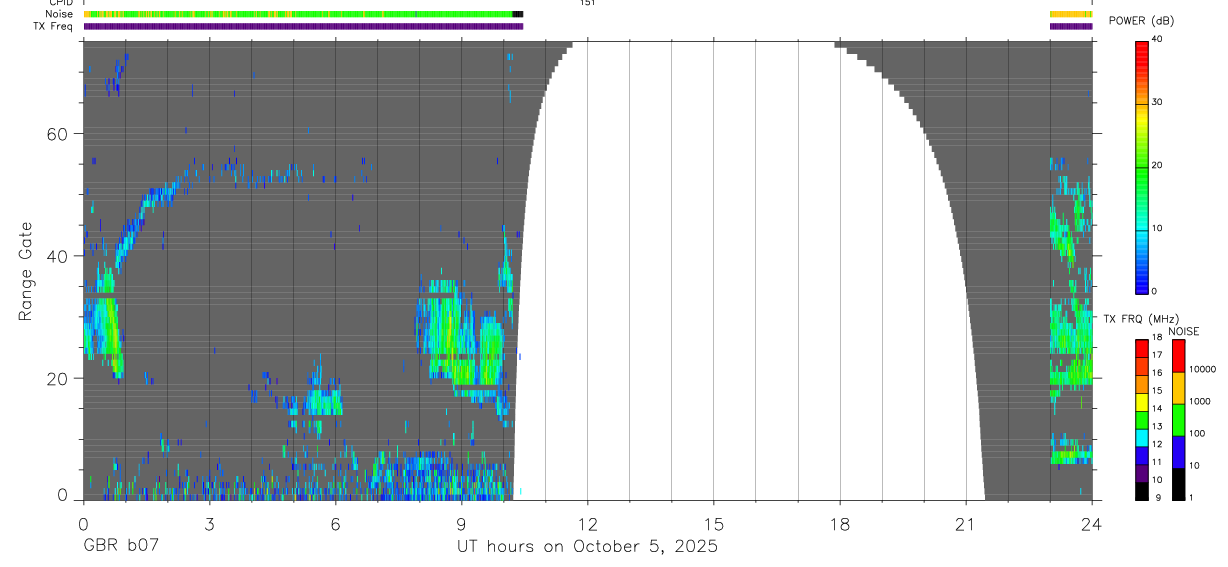
Task: Click the 'POWER (dB)' colorbar title
Action: point(1141,22)
